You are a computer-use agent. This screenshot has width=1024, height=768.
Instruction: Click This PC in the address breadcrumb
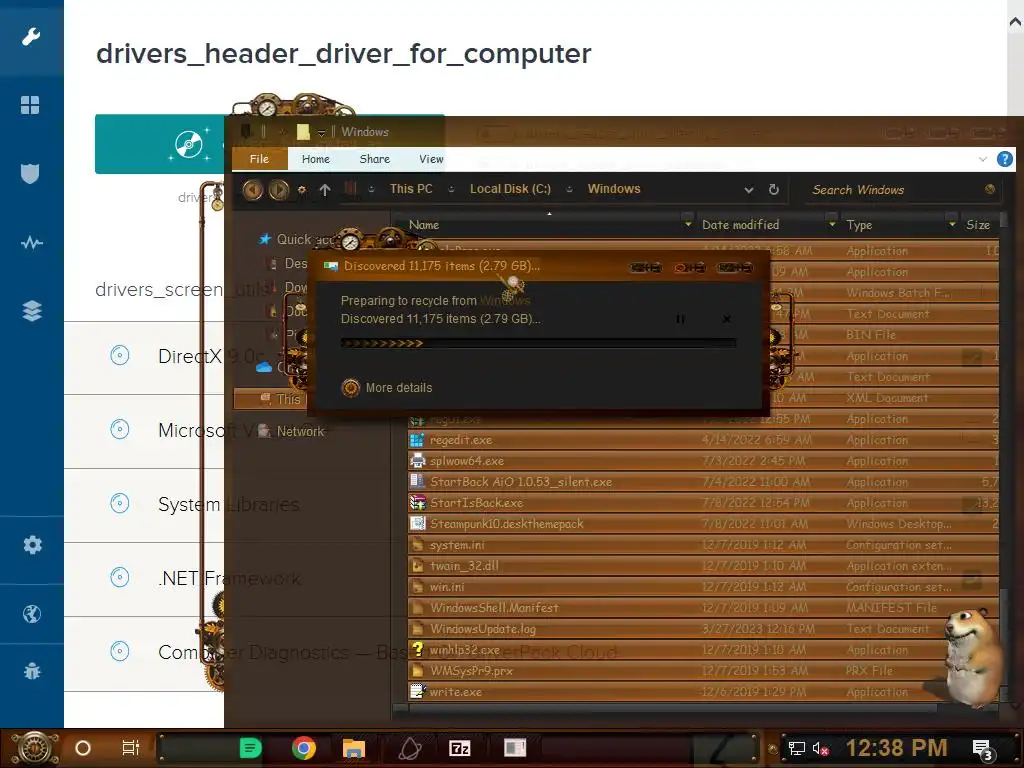(411, 189)
